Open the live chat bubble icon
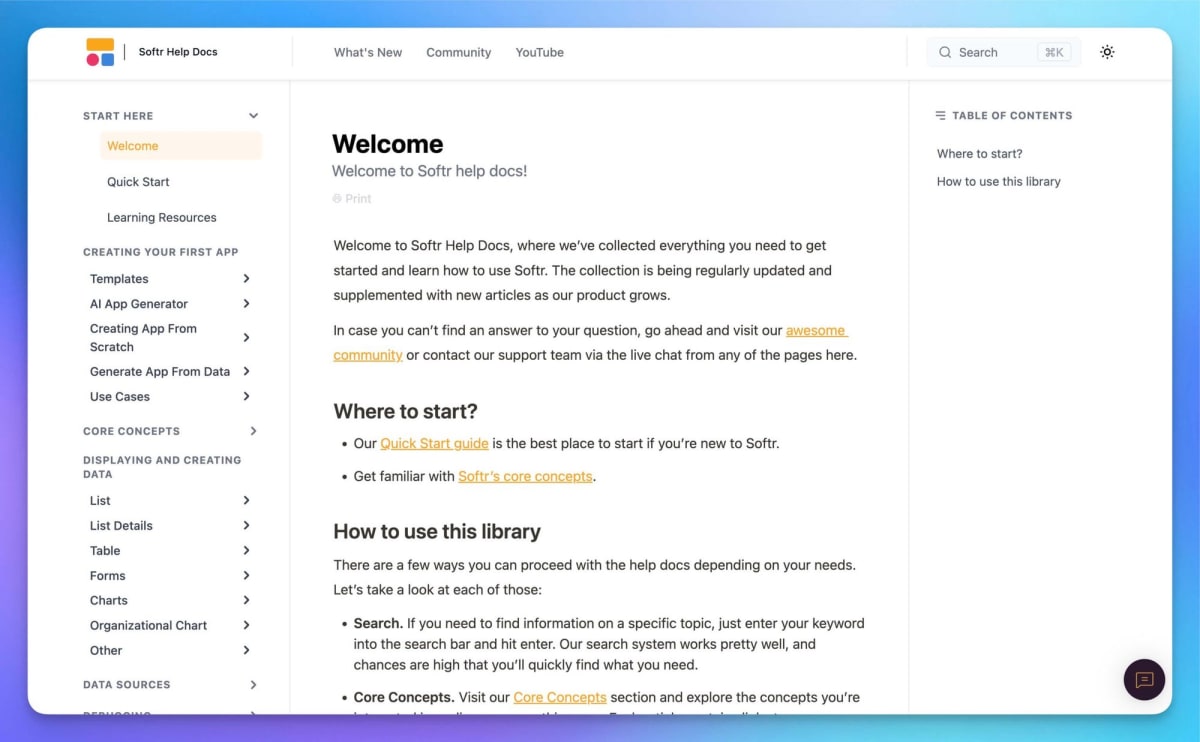Screen dimensions: 1200x742 coord(1144,680)
